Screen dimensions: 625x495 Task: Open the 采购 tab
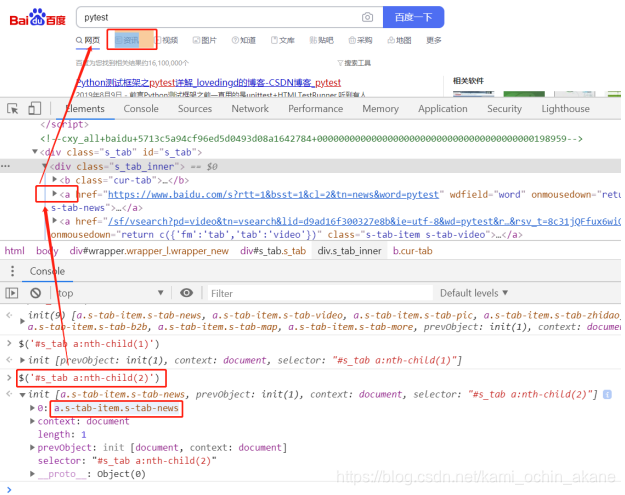coord(360,40)
